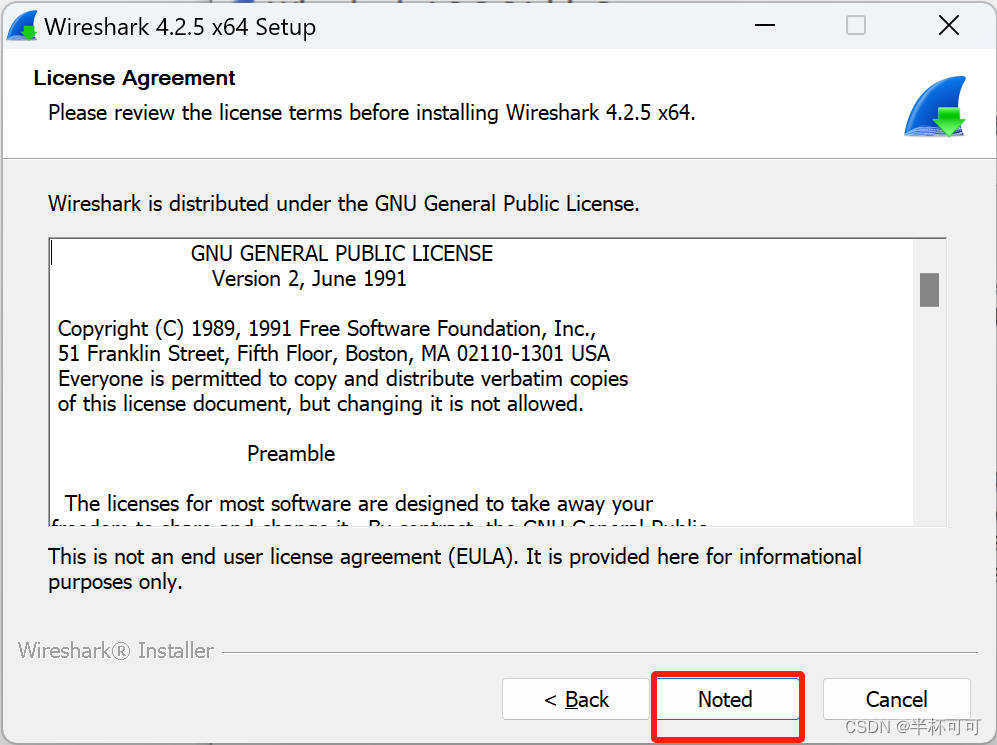Viewport: 997px width, 745px height.
Task: Go back with the Back button
Action: tap(575, 699)
